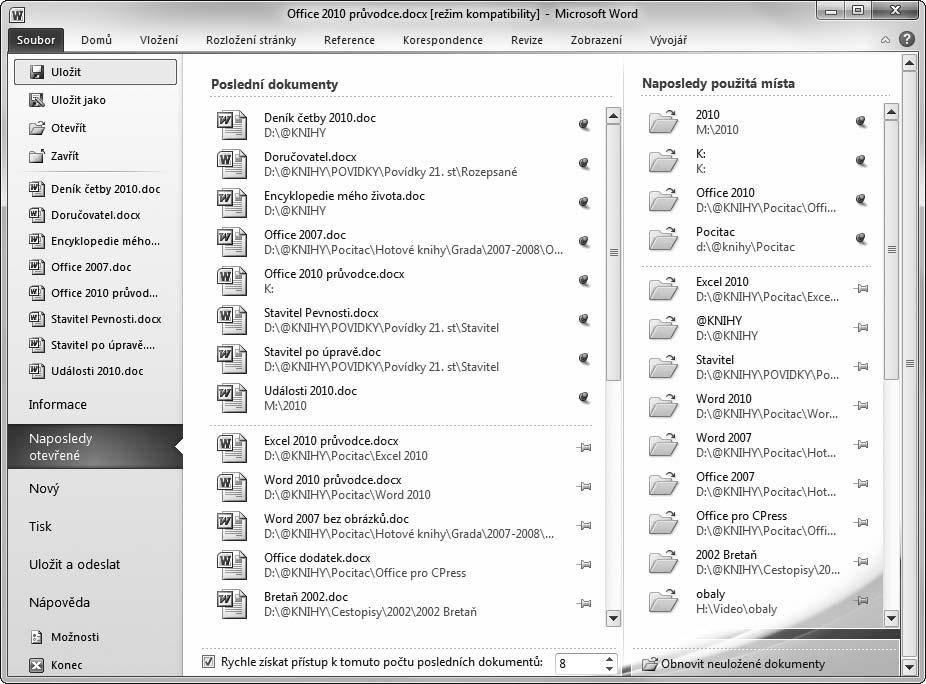926x684 pixels.
Task: Click the document icon for Word 2010 průvodce.docx
Action: (x=231, y=487)
